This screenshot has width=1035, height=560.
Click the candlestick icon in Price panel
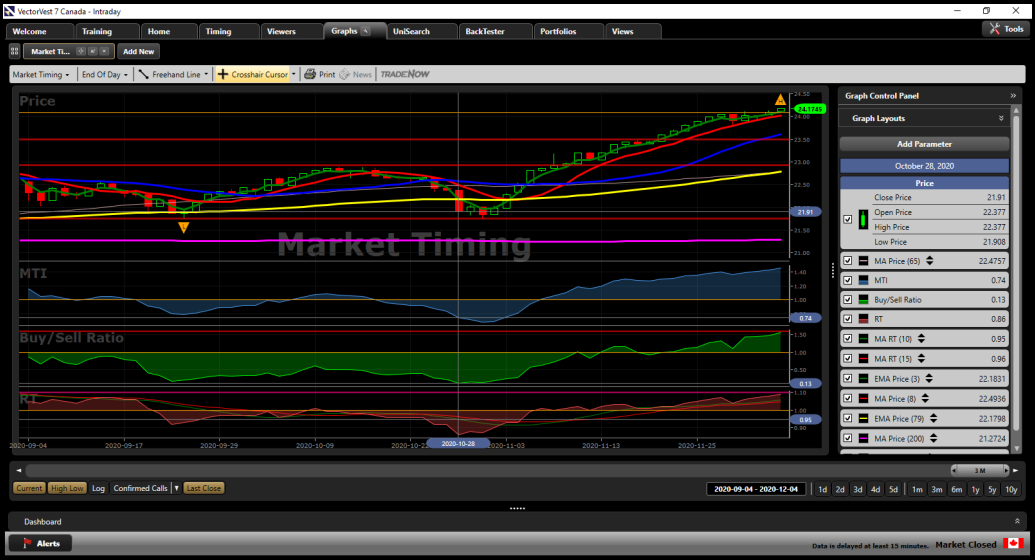pyautogui.click(x=863, y=220)
